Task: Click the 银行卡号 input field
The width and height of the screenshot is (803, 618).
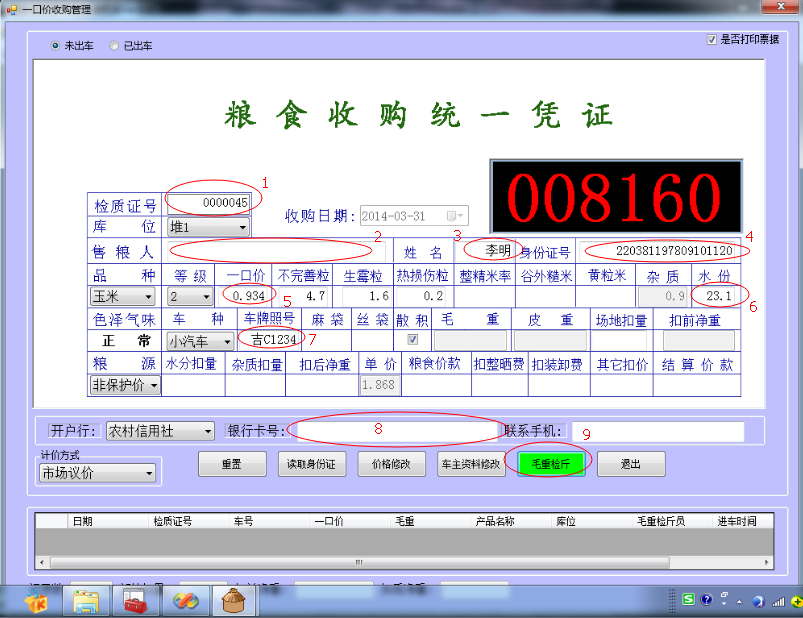Action: [395, 431]
